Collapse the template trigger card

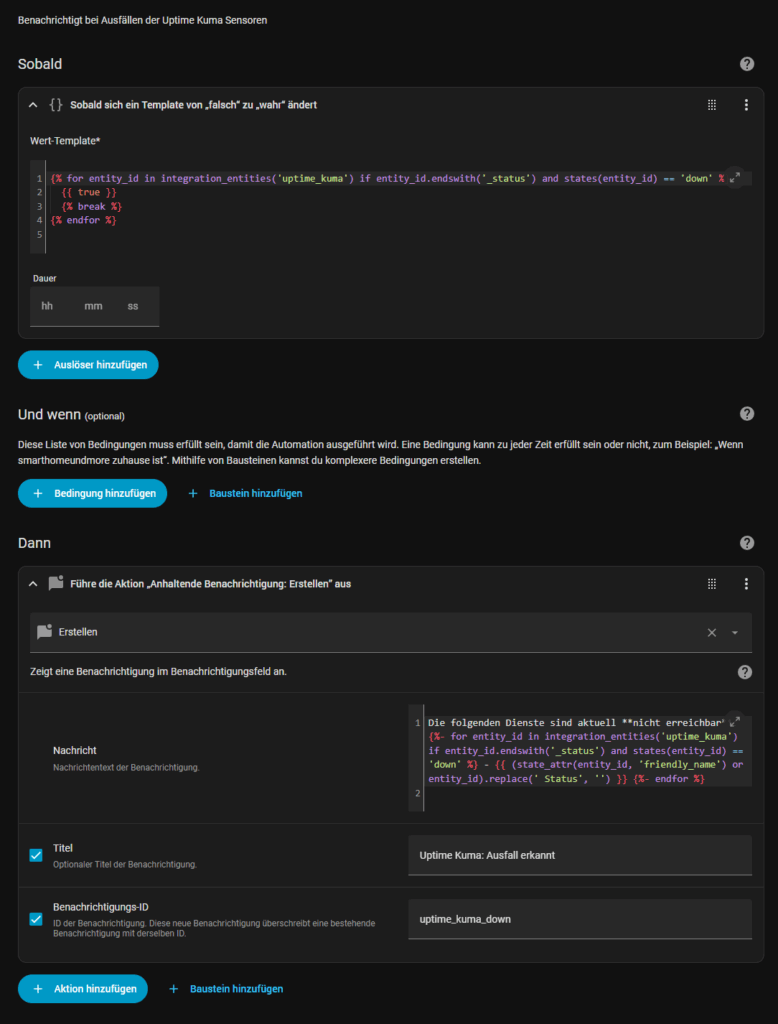33,104
